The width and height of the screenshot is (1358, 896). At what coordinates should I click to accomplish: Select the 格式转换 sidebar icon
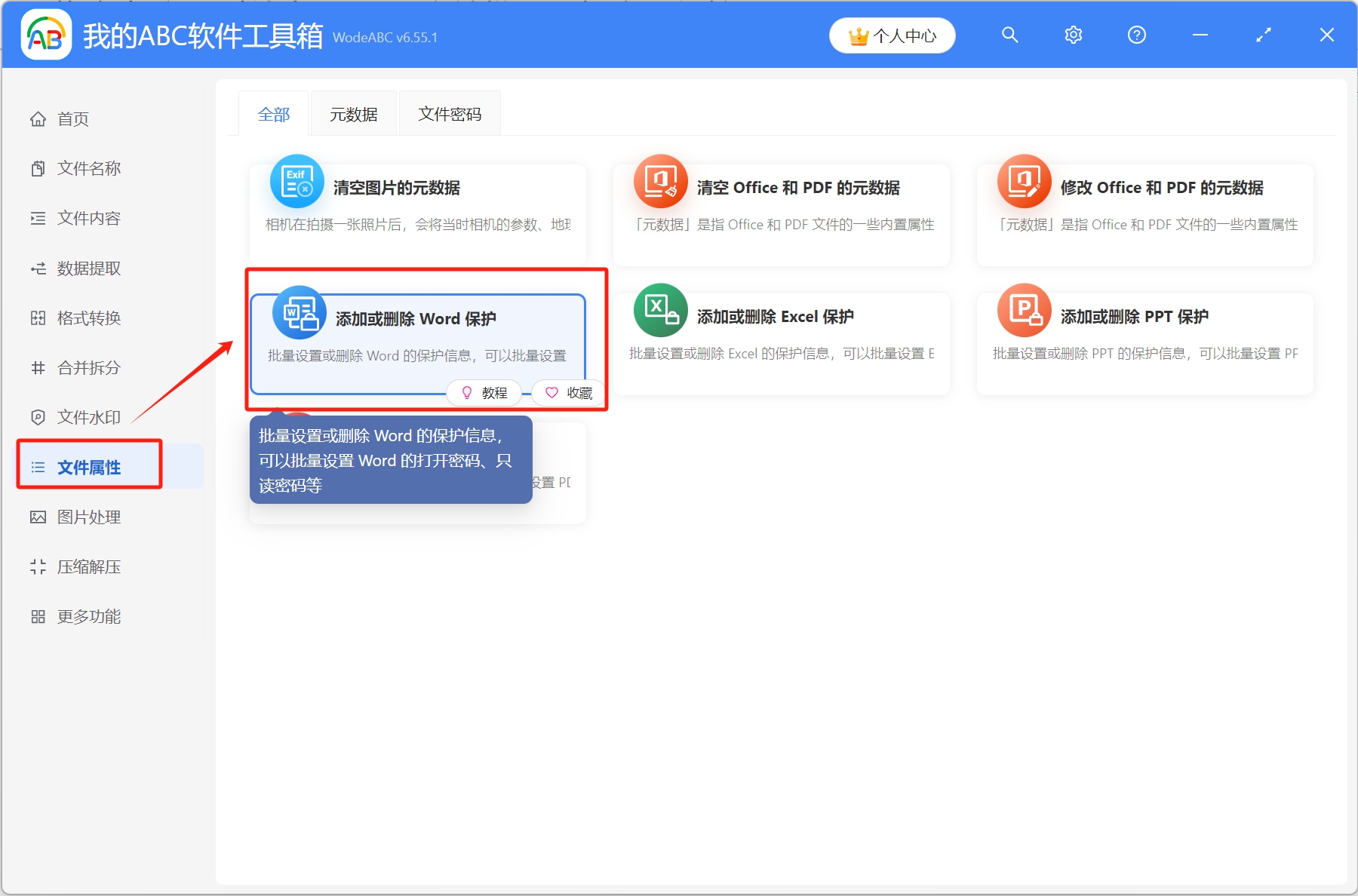[x=38, y=318]
